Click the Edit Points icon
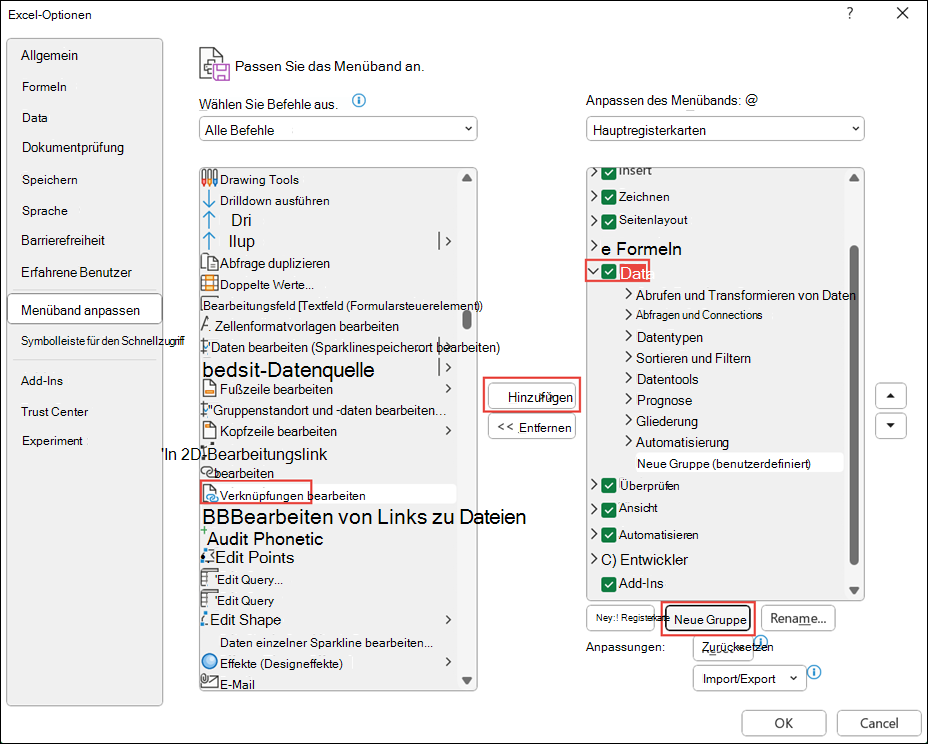928x744 pixels. pyautogui.click(x=208, y=556)
